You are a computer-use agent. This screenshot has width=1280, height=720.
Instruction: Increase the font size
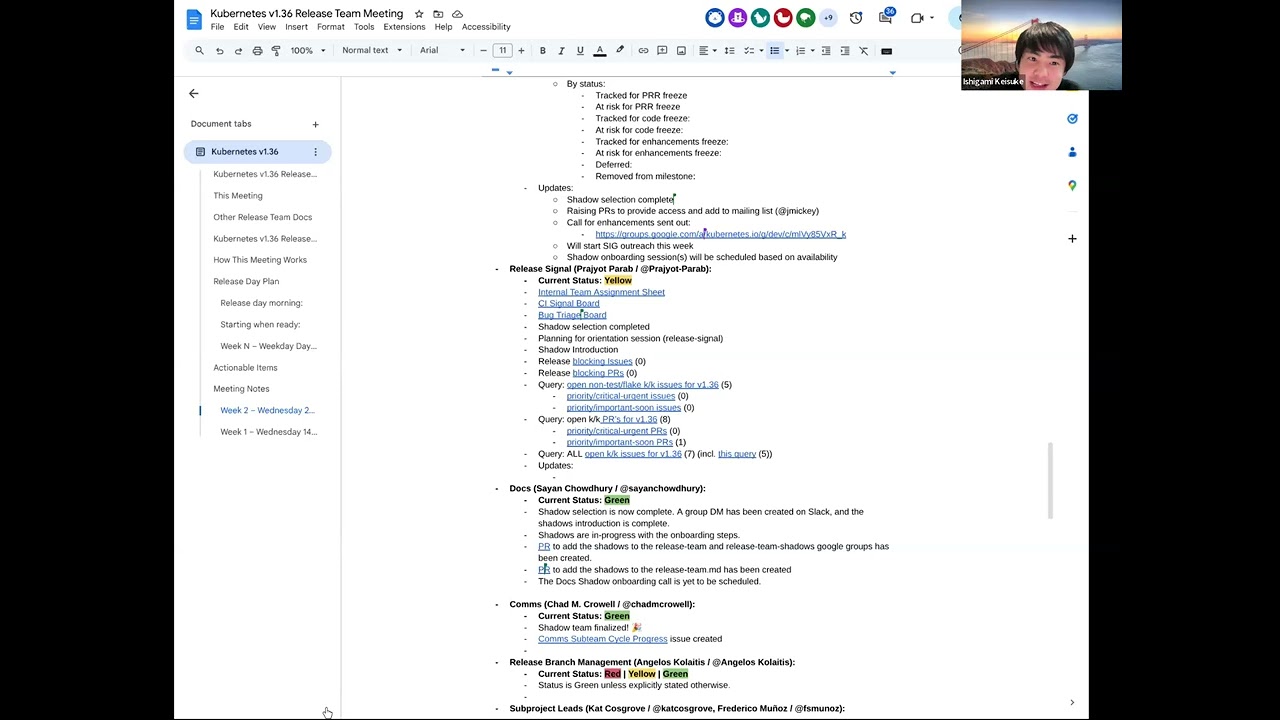pos(521,51)
